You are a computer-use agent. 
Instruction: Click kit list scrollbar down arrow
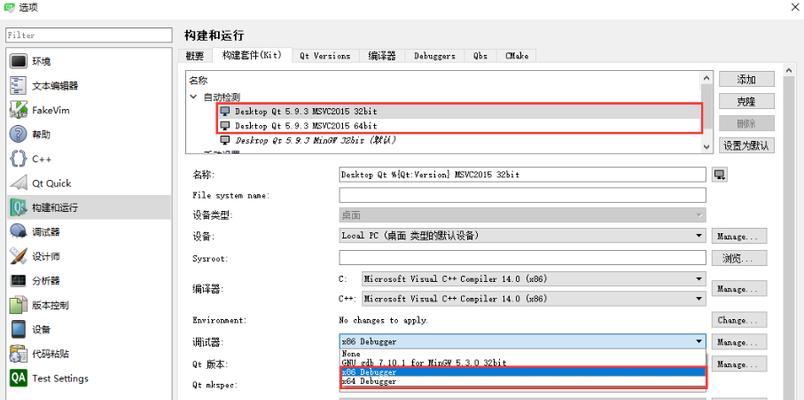tap(707, 147)
